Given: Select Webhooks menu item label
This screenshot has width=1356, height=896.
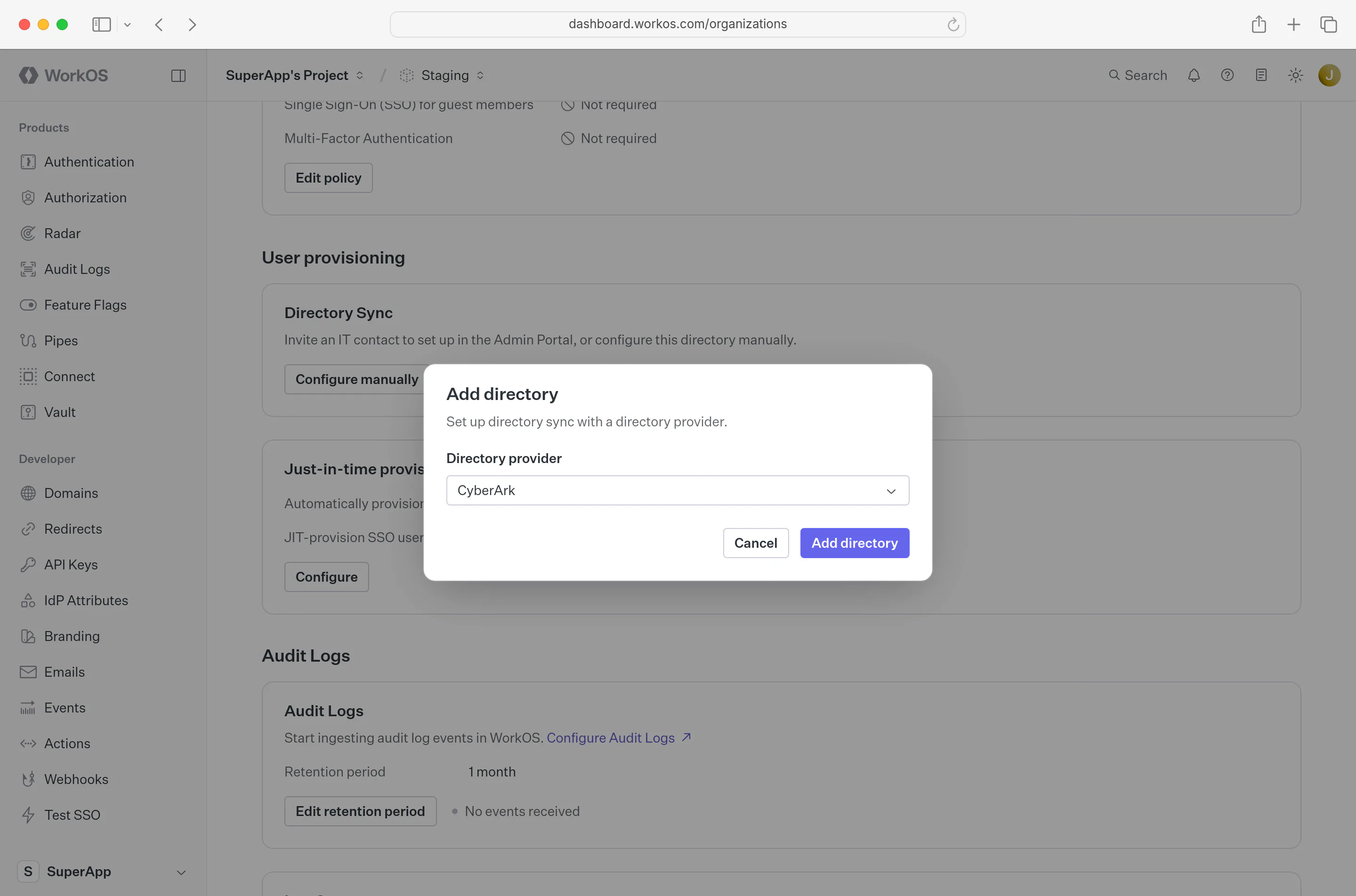Looking at the screenshot, I should coord(76,779).
